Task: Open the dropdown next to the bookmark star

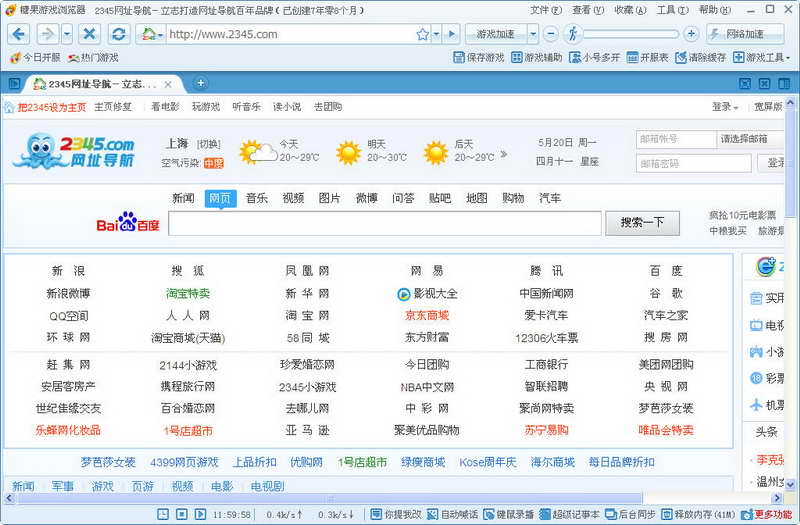Action: (x=436, y=34)
